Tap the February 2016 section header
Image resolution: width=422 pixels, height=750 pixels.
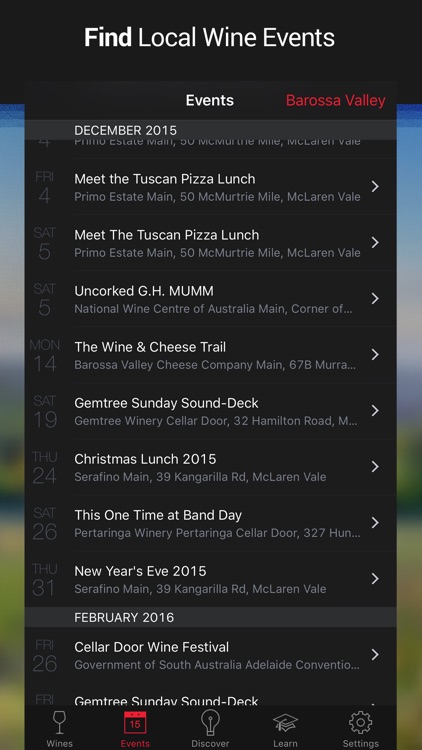tap(211, 617)
